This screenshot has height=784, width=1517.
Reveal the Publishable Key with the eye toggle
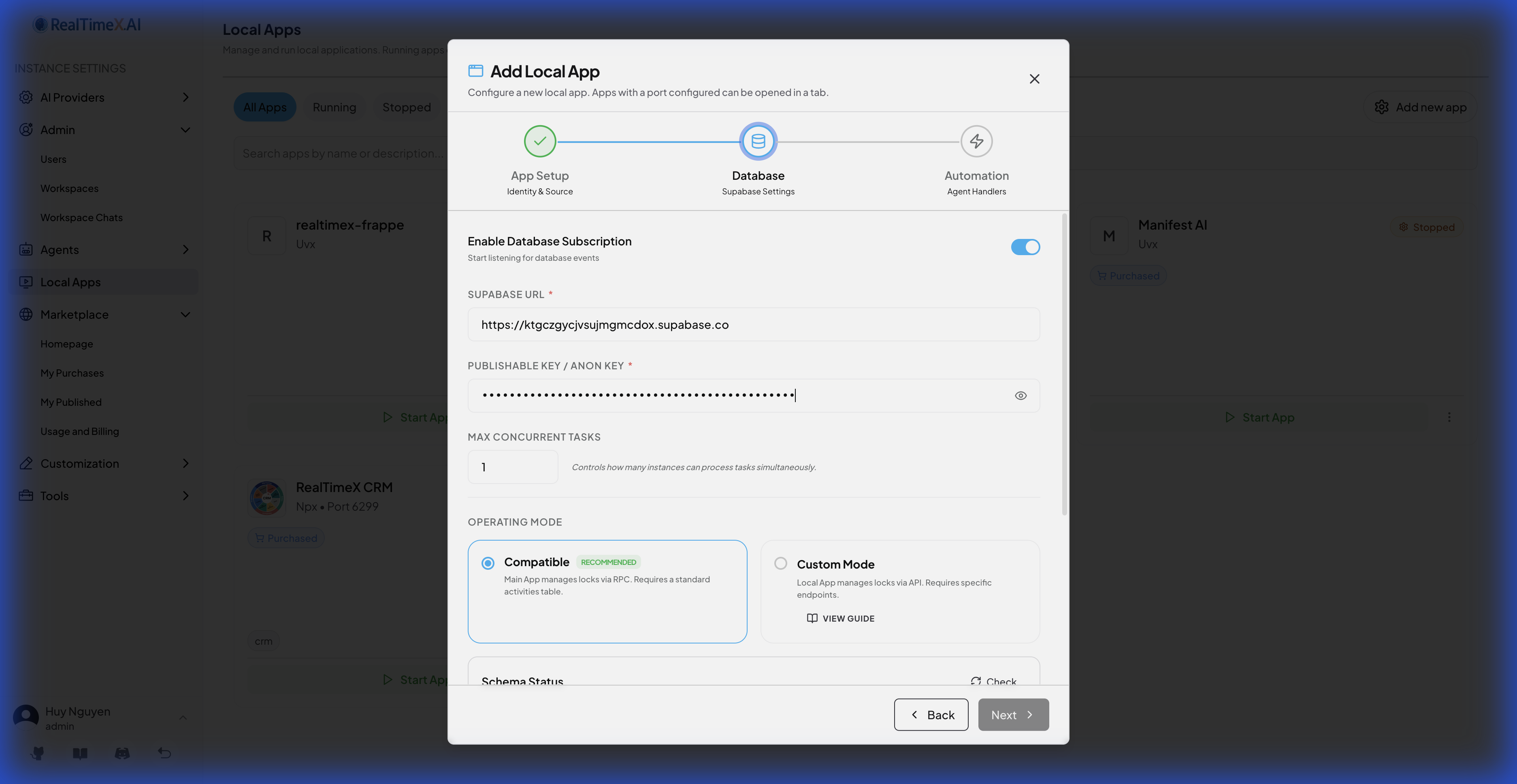(x=1021, y=395)
